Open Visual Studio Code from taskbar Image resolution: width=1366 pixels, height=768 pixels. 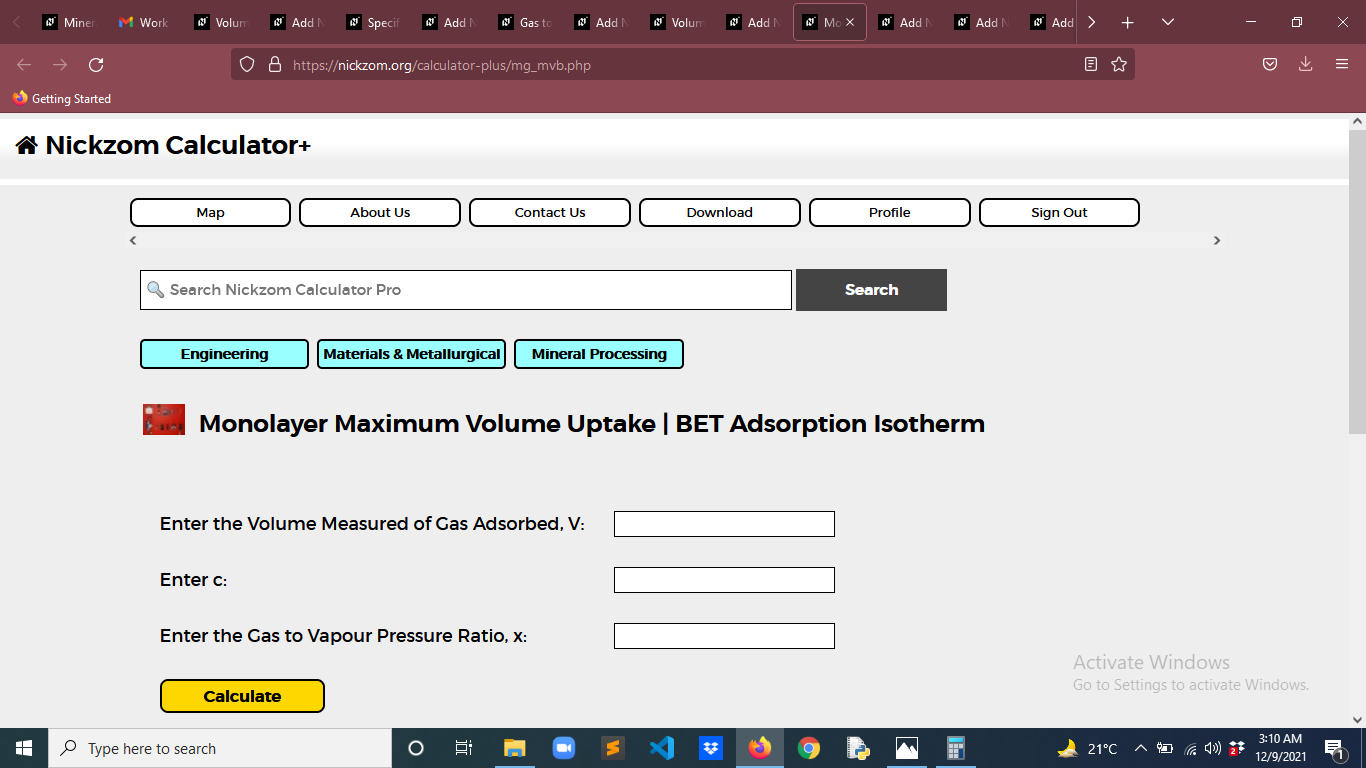662,748
